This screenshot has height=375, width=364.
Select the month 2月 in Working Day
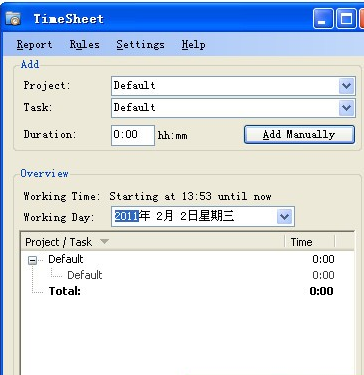pos(165,216)
